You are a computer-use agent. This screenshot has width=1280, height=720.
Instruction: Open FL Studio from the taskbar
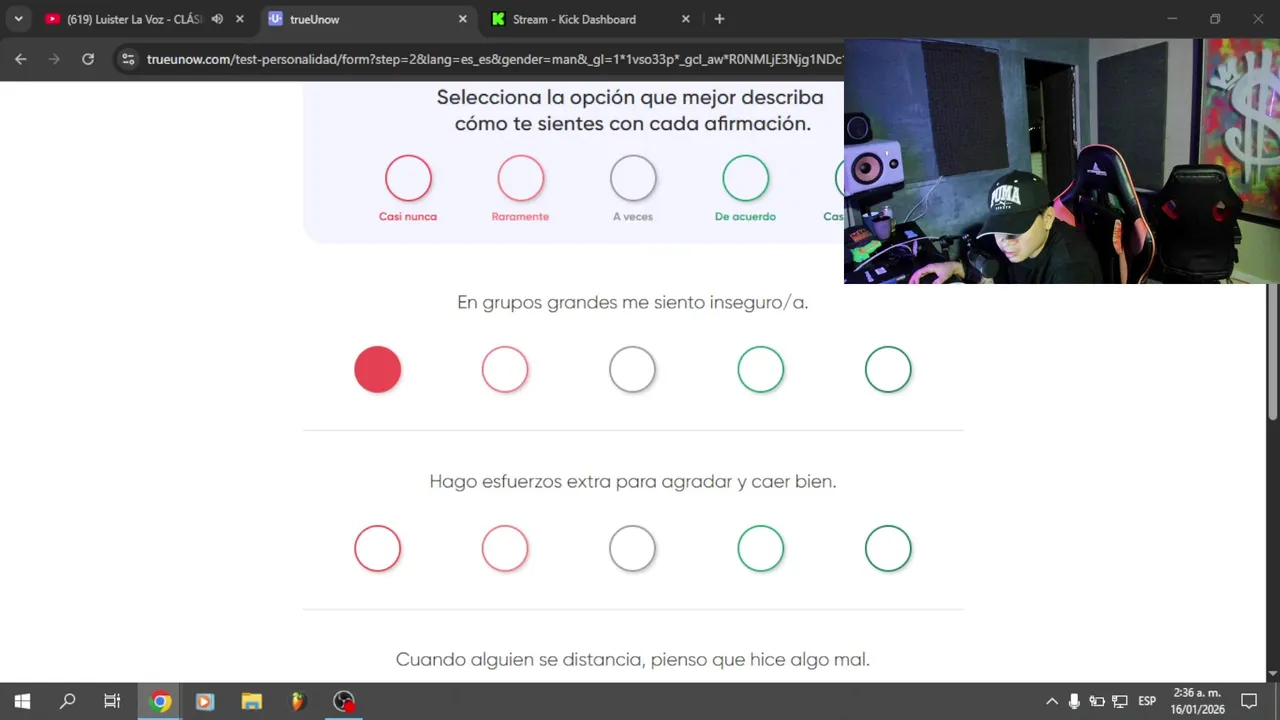[x=298, y=701]
